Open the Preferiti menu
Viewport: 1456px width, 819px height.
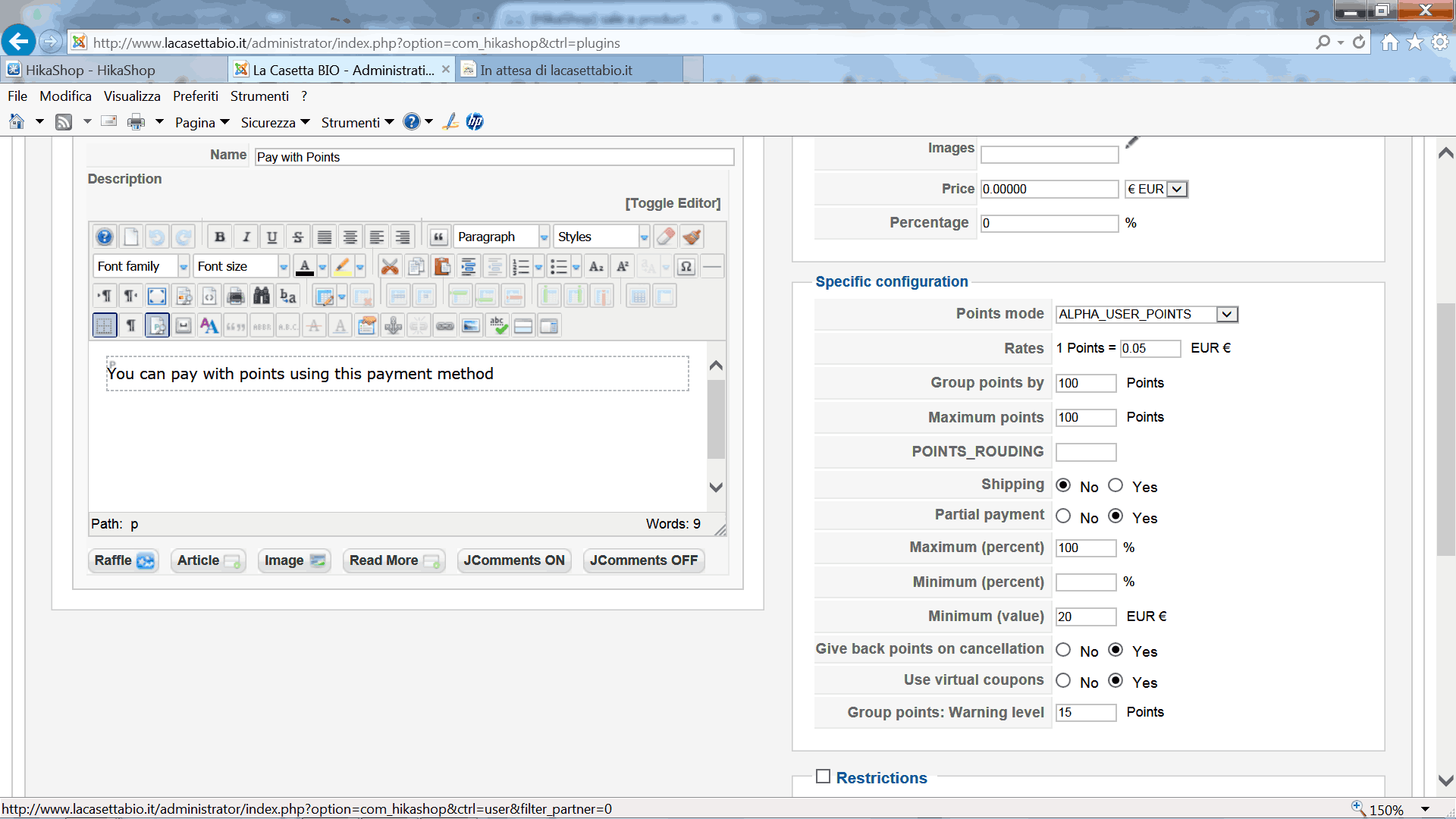click(x=195, y=96)
